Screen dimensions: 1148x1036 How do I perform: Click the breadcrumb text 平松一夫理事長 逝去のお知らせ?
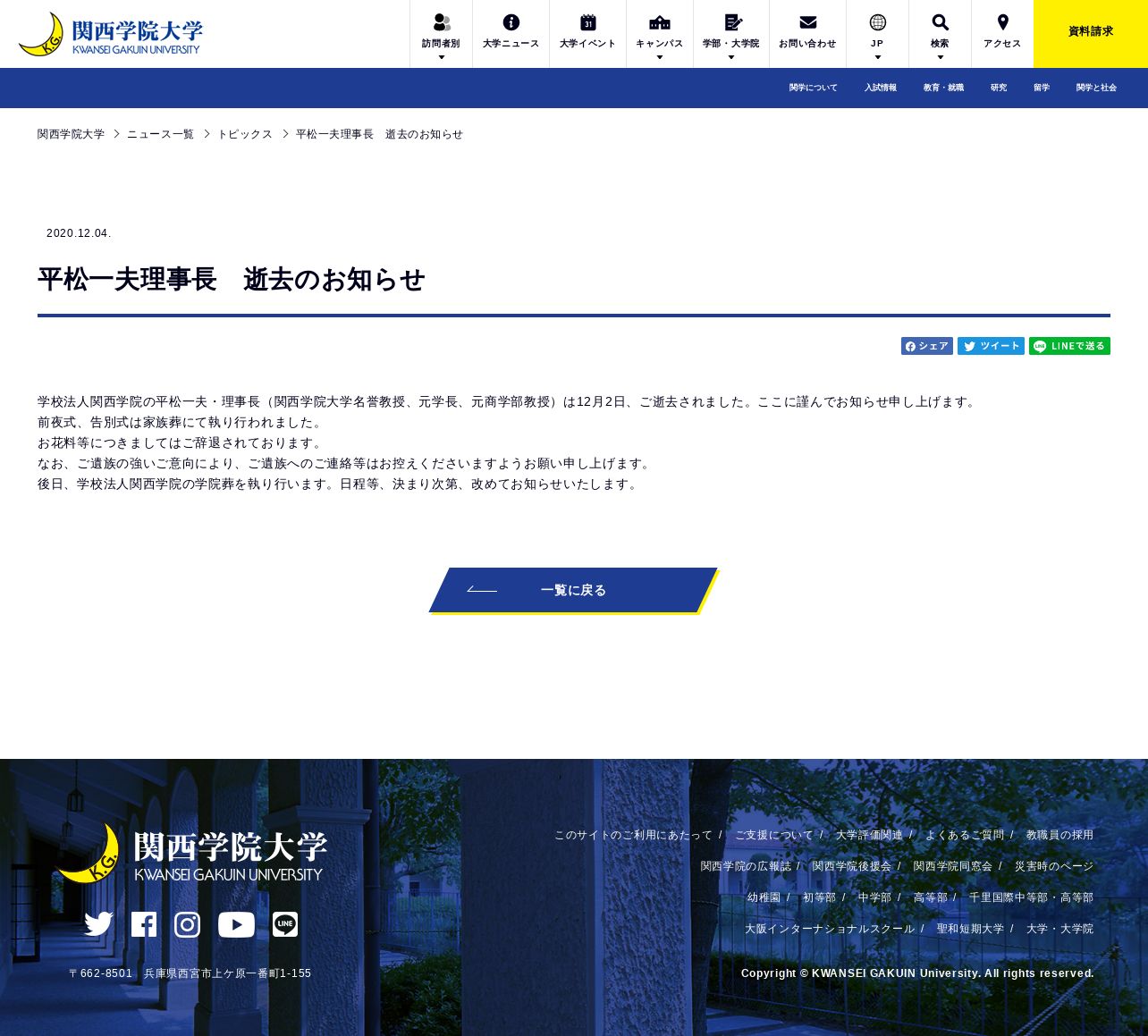[x=379, y=134]
